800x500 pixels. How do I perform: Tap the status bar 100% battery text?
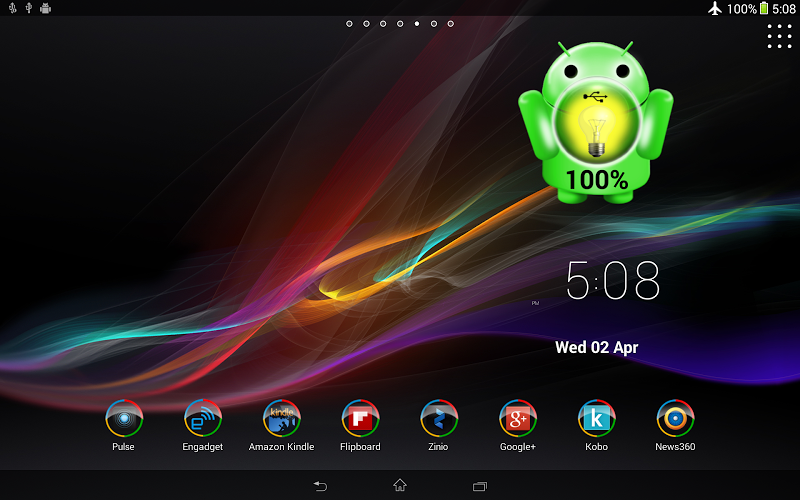pyautogui.click(x=741, y=9)
